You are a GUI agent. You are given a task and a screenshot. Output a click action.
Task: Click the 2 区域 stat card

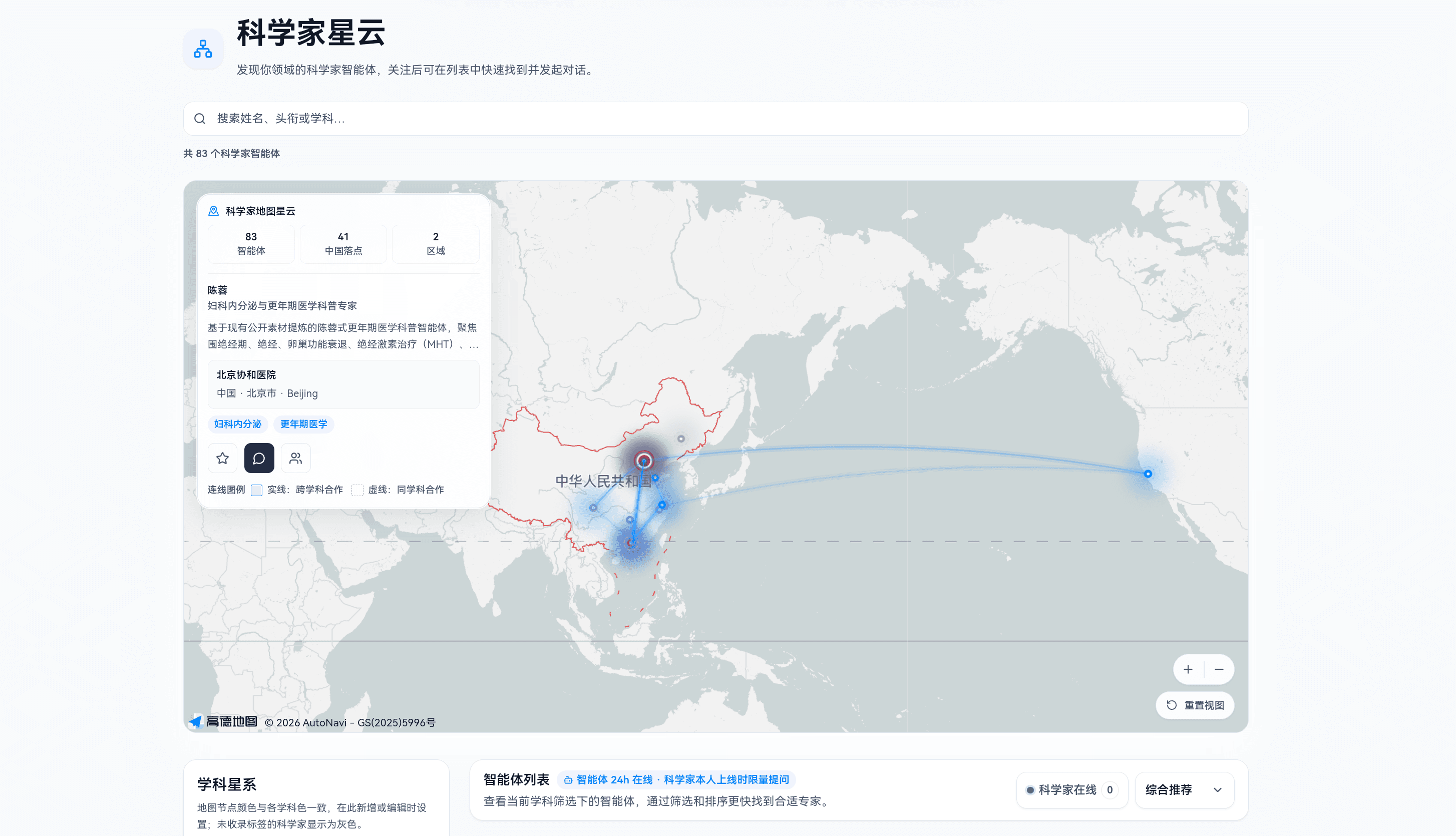tap(436, 244)
